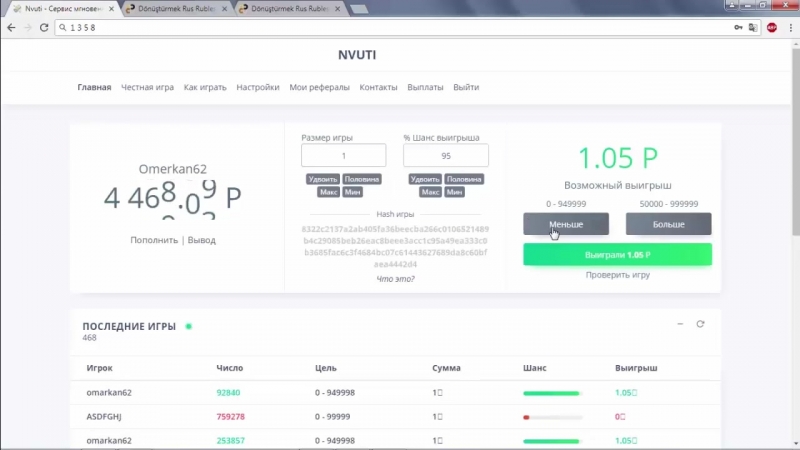This screenshot has width=800, height=450.
Task: Open the Главная menu item
Action: 94,87
